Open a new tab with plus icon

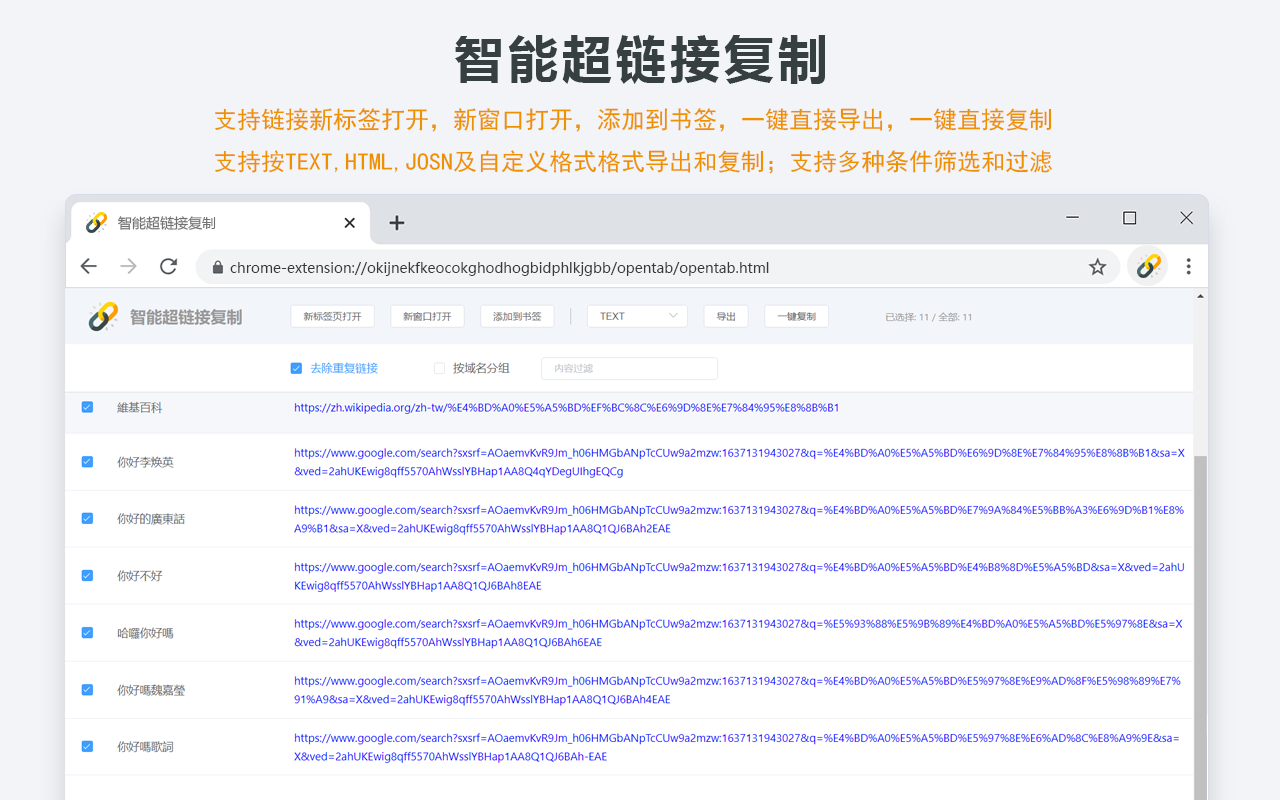tap(397, 223)
